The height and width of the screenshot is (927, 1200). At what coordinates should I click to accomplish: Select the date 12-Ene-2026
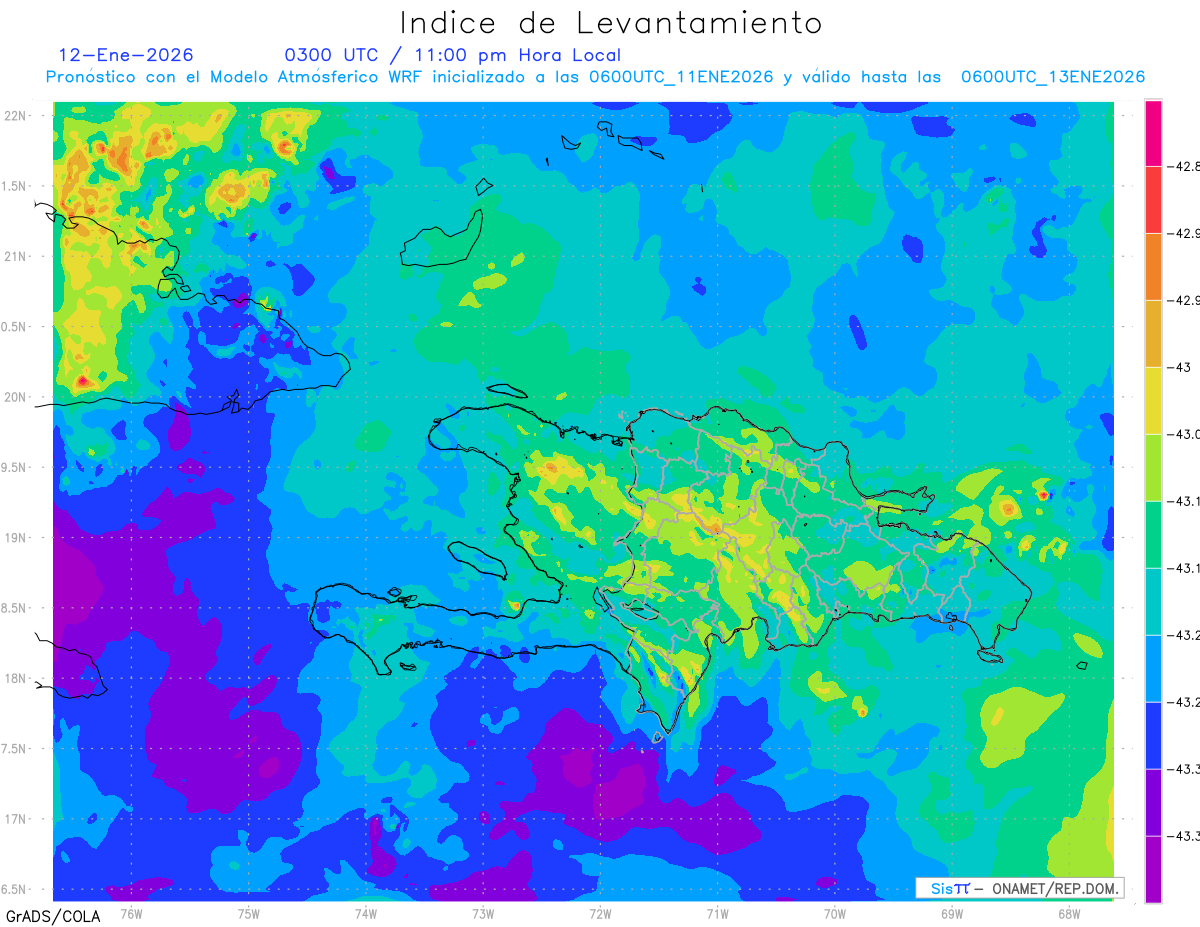[126, 55]
